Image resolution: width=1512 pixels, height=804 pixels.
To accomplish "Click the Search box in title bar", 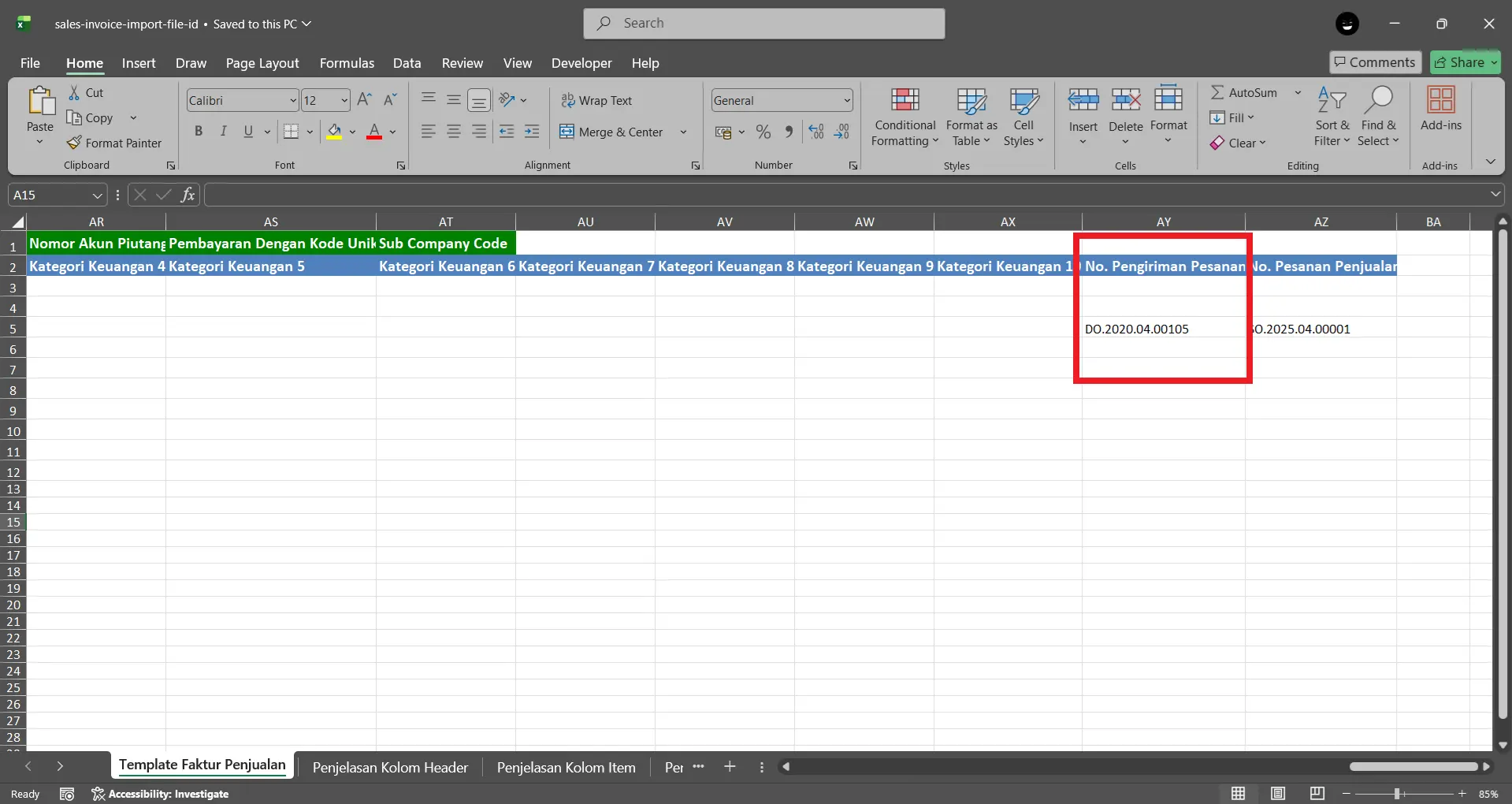I will coord(763,24).
